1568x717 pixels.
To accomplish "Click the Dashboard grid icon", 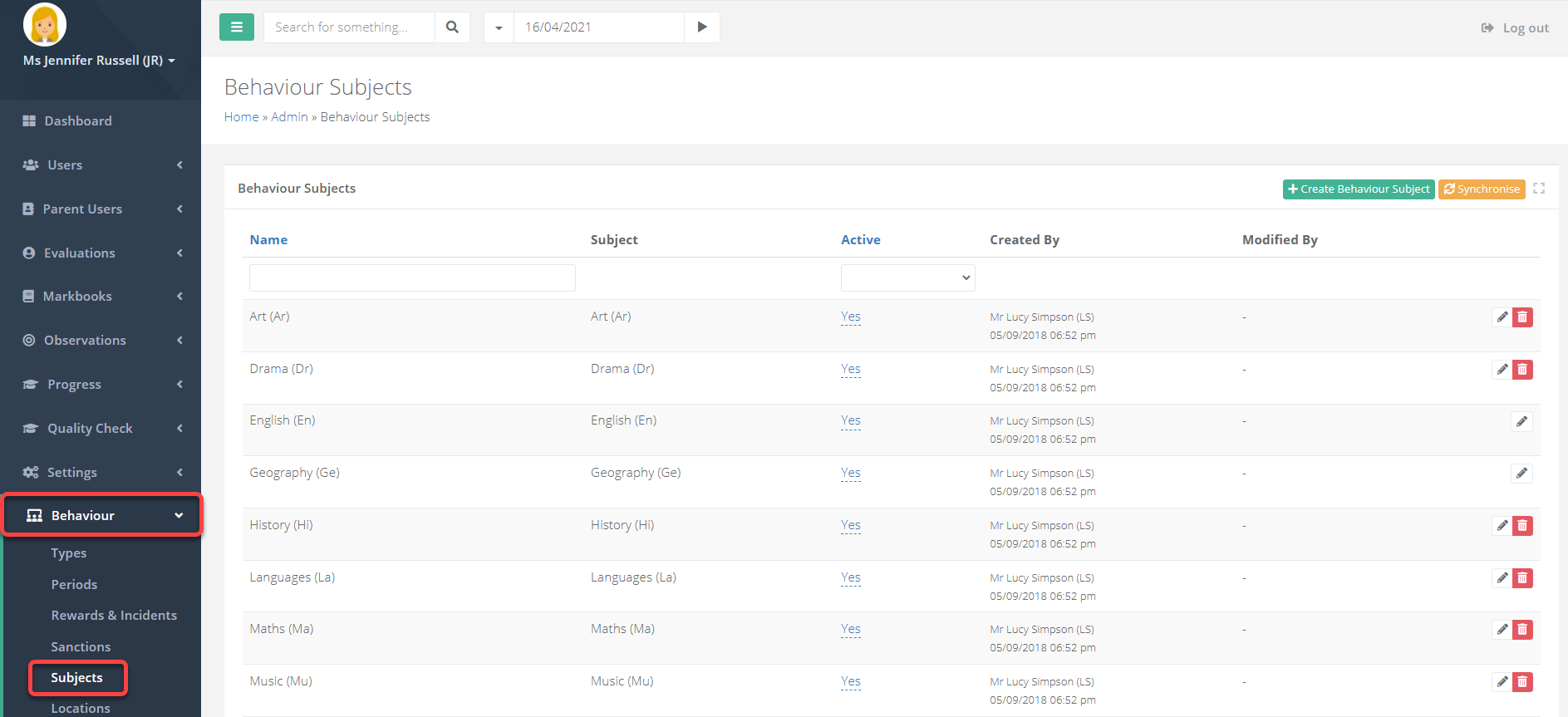I will (x=29, y=120).
